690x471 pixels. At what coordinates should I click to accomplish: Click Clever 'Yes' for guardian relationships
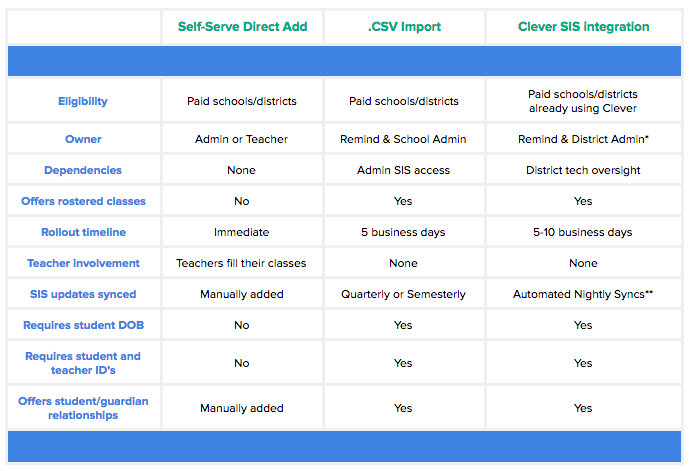[x=583, y=408]
